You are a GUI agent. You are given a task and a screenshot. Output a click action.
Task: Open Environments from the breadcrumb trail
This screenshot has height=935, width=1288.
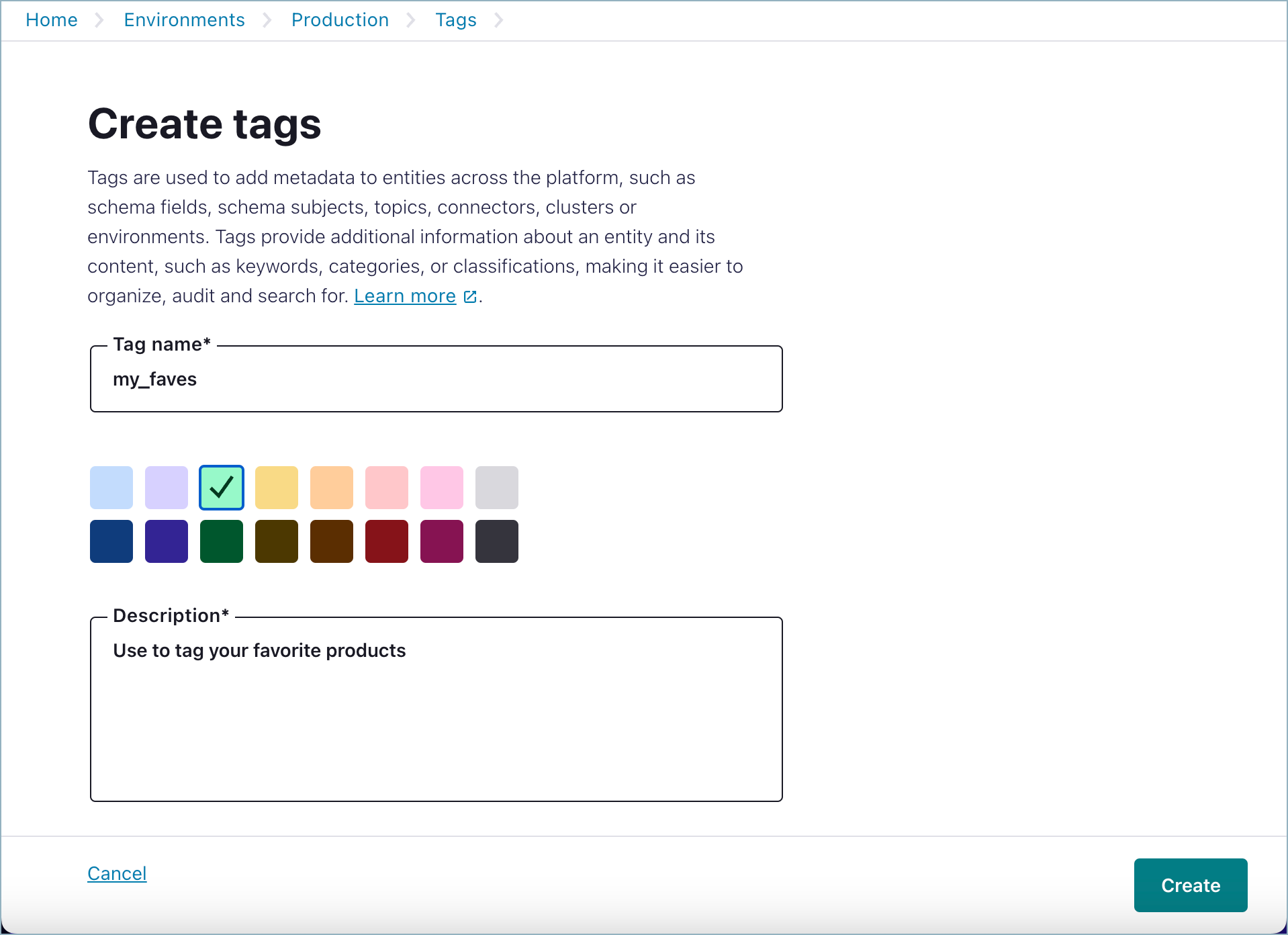(x=184, y=19)
